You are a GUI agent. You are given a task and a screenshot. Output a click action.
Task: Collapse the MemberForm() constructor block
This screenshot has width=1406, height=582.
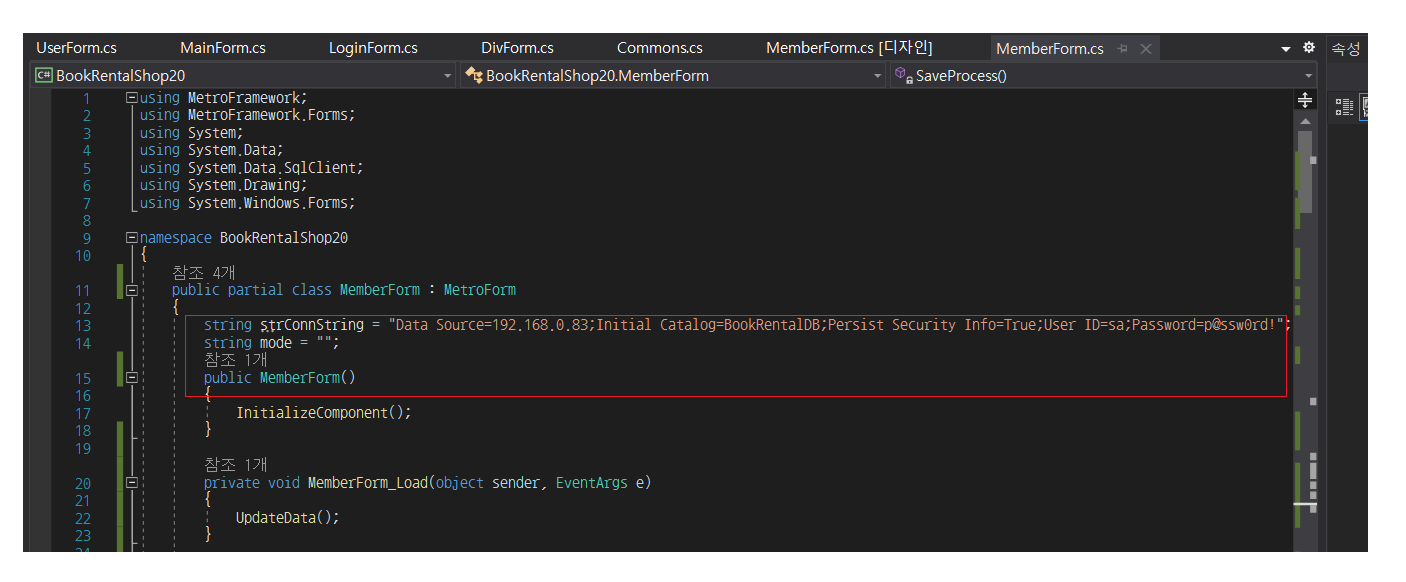pos(131,378)
